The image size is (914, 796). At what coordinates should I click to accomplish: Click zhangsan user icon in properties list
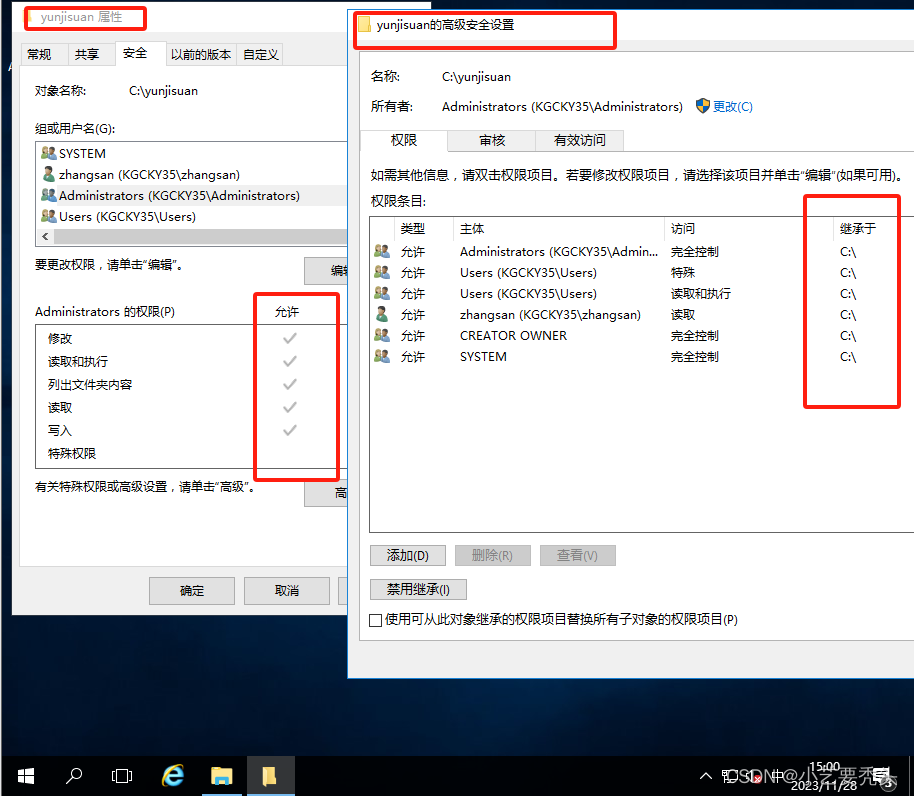tap(49, 174)
